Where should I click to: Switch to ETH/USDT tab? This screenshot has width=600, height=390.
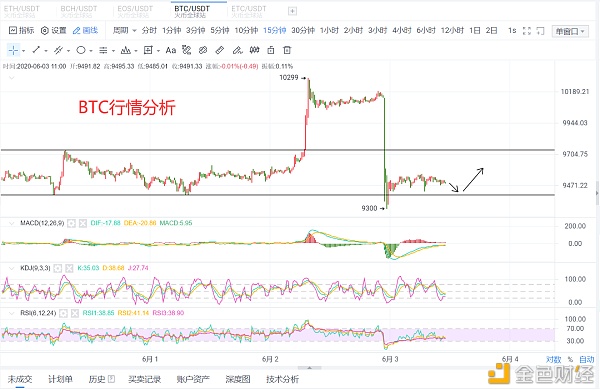pos(21,11)
